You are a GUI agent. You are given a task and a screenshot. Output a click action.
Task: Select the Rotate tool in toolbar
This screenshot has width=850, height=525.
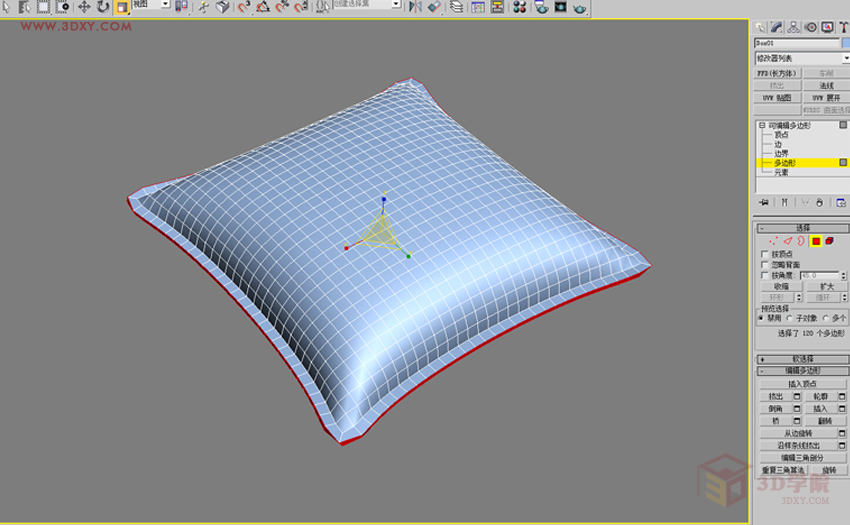pyautogui.click(x=102, y=7)
